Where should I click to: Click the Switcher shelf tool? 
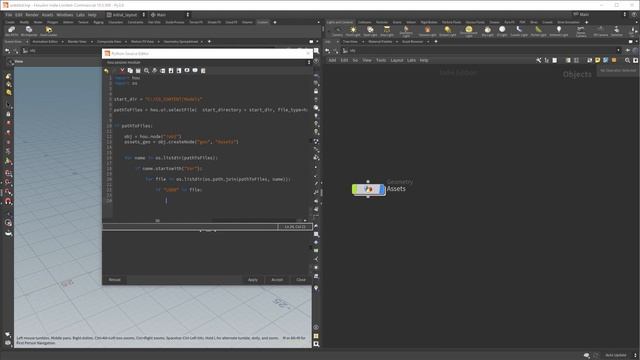(617, 31)
